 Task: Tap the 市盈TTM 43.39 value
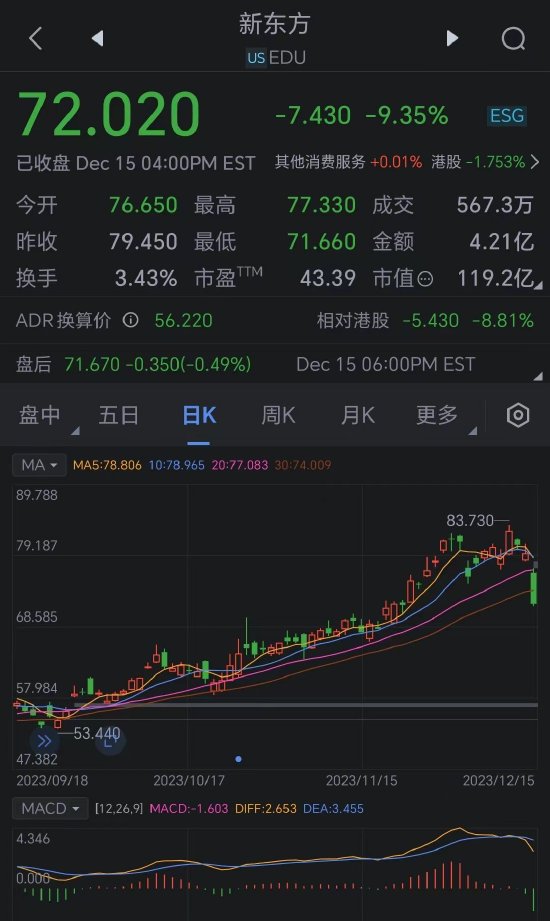[327, 278]
